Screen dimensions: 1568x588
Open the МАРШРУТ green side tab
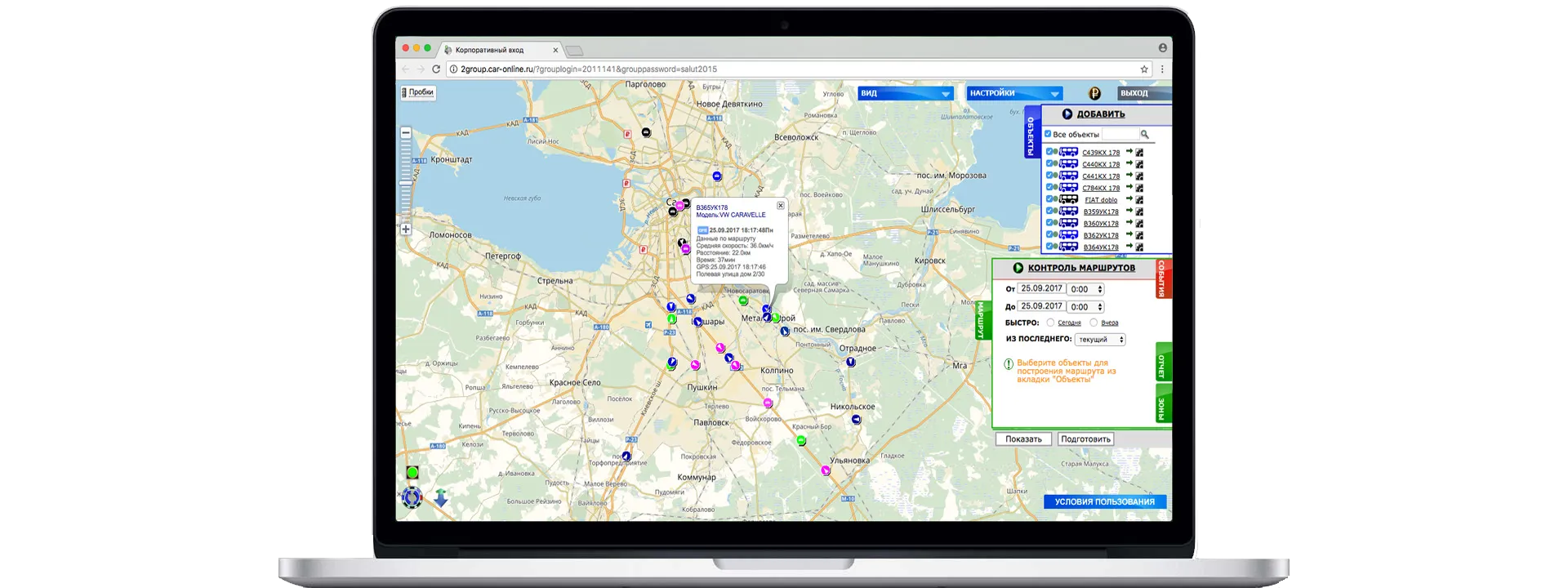pos(983,320)
